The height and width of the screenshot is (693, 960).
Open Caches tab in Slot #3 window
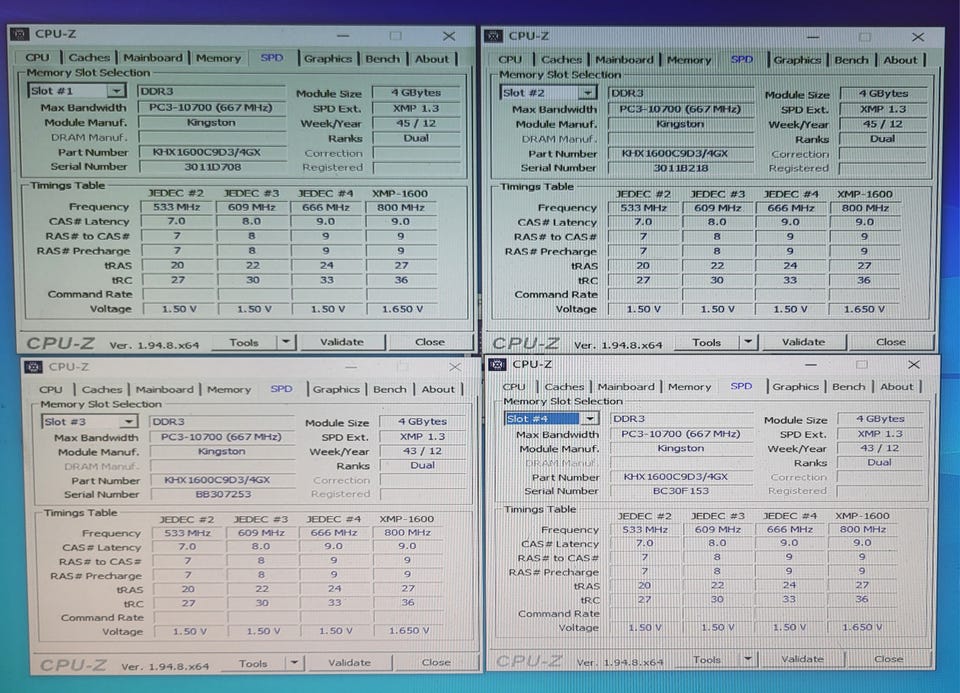102,389
